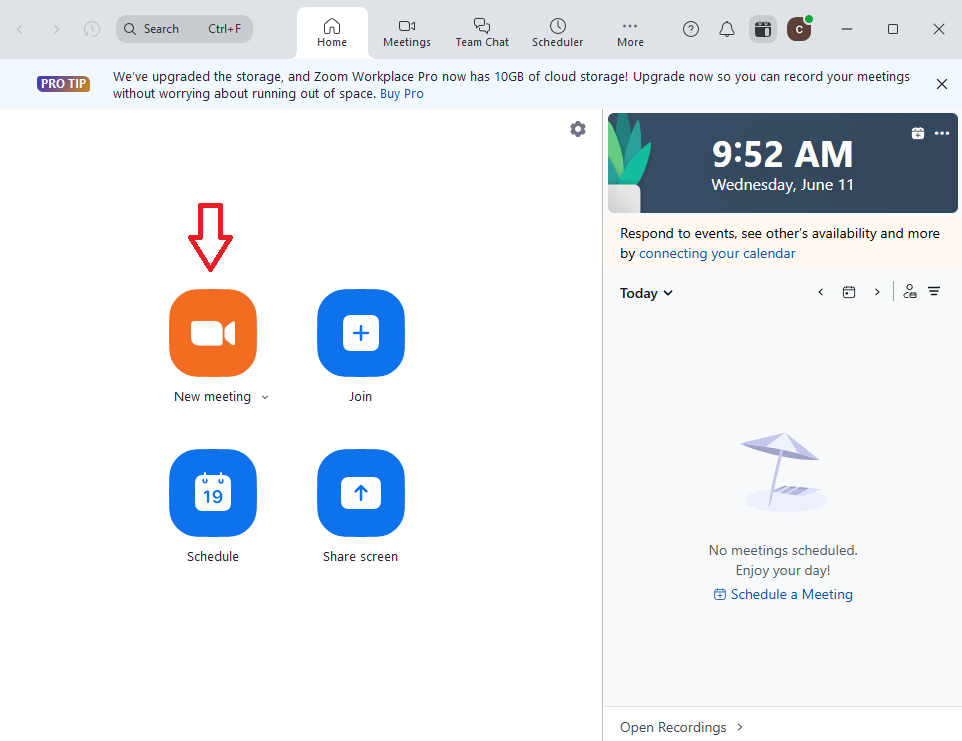Open the filter lines icon in calendar toolbar

tap(934, 292)
